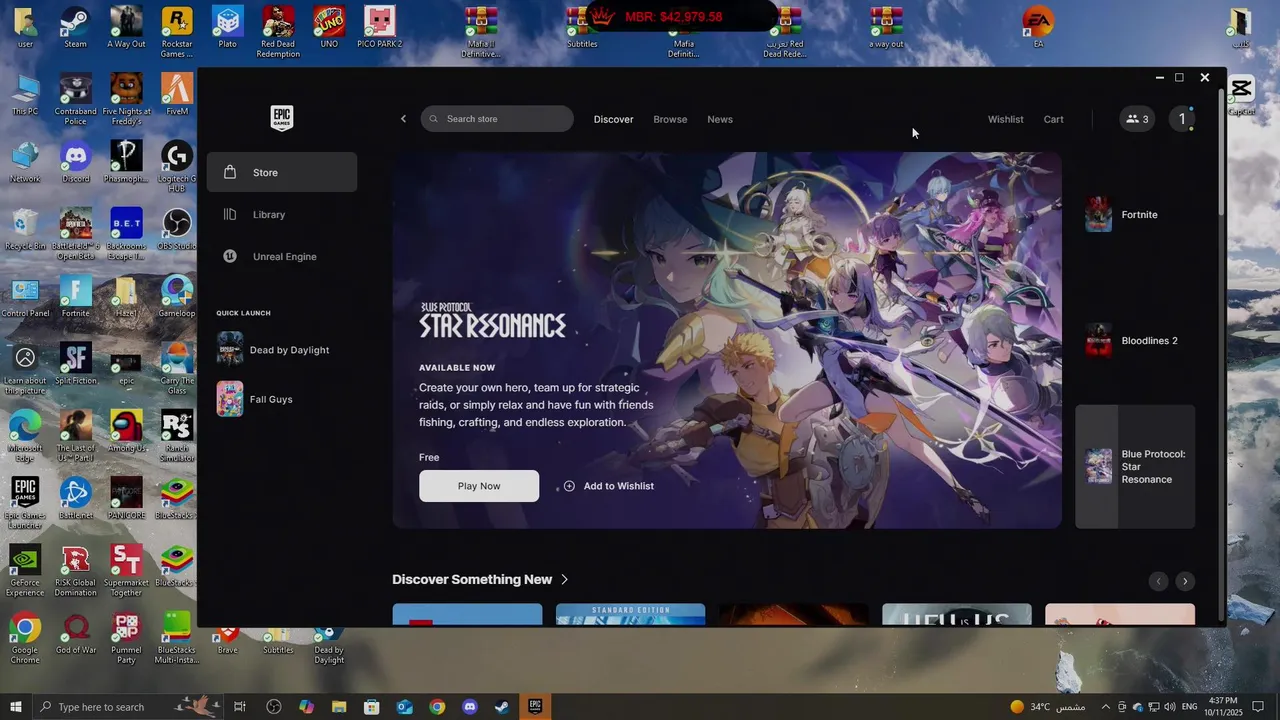Select the Among Us desktop icon
The image size is (1280, 720).
126,431
